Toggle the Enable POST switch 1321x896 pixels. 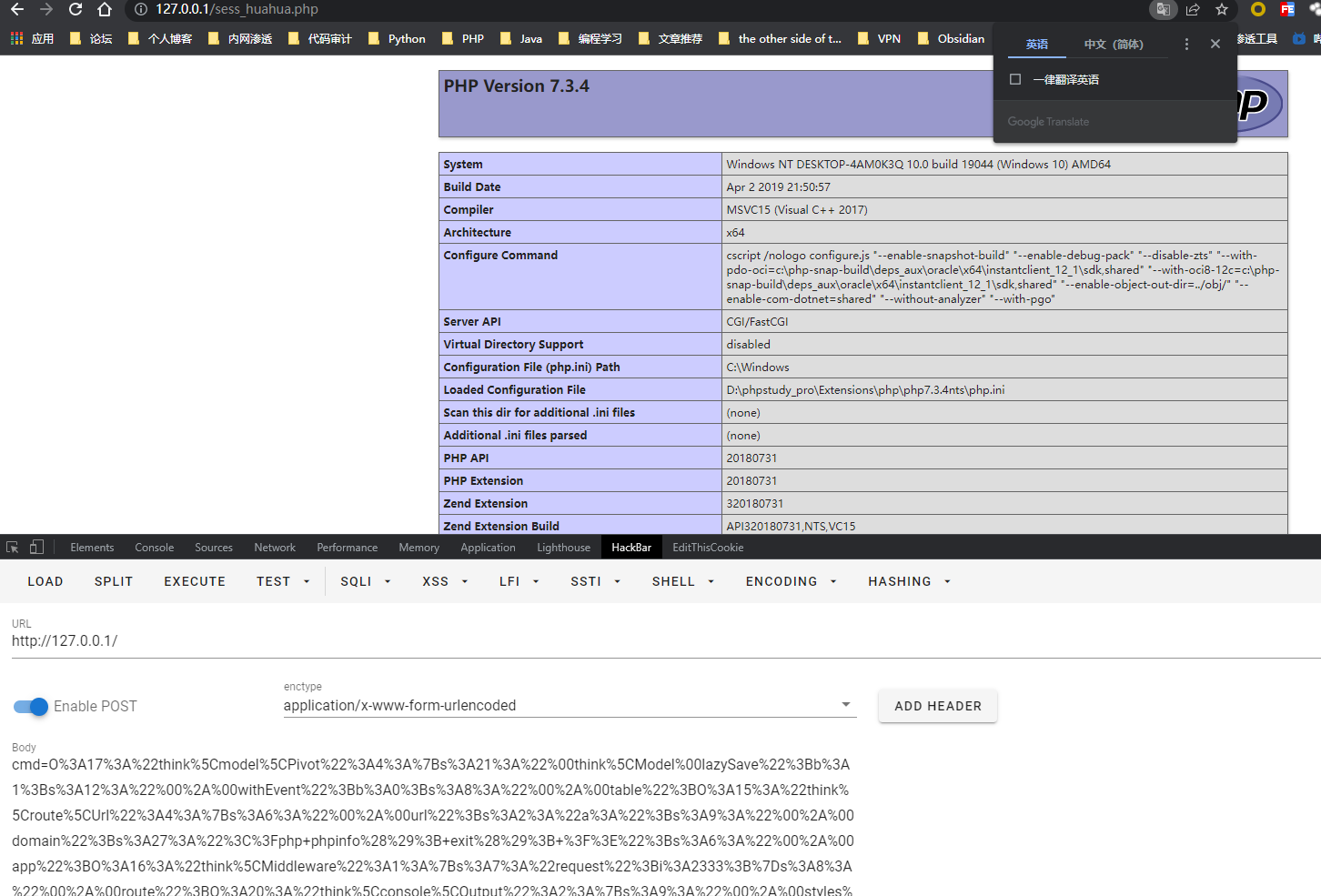(x=31, y=707)
